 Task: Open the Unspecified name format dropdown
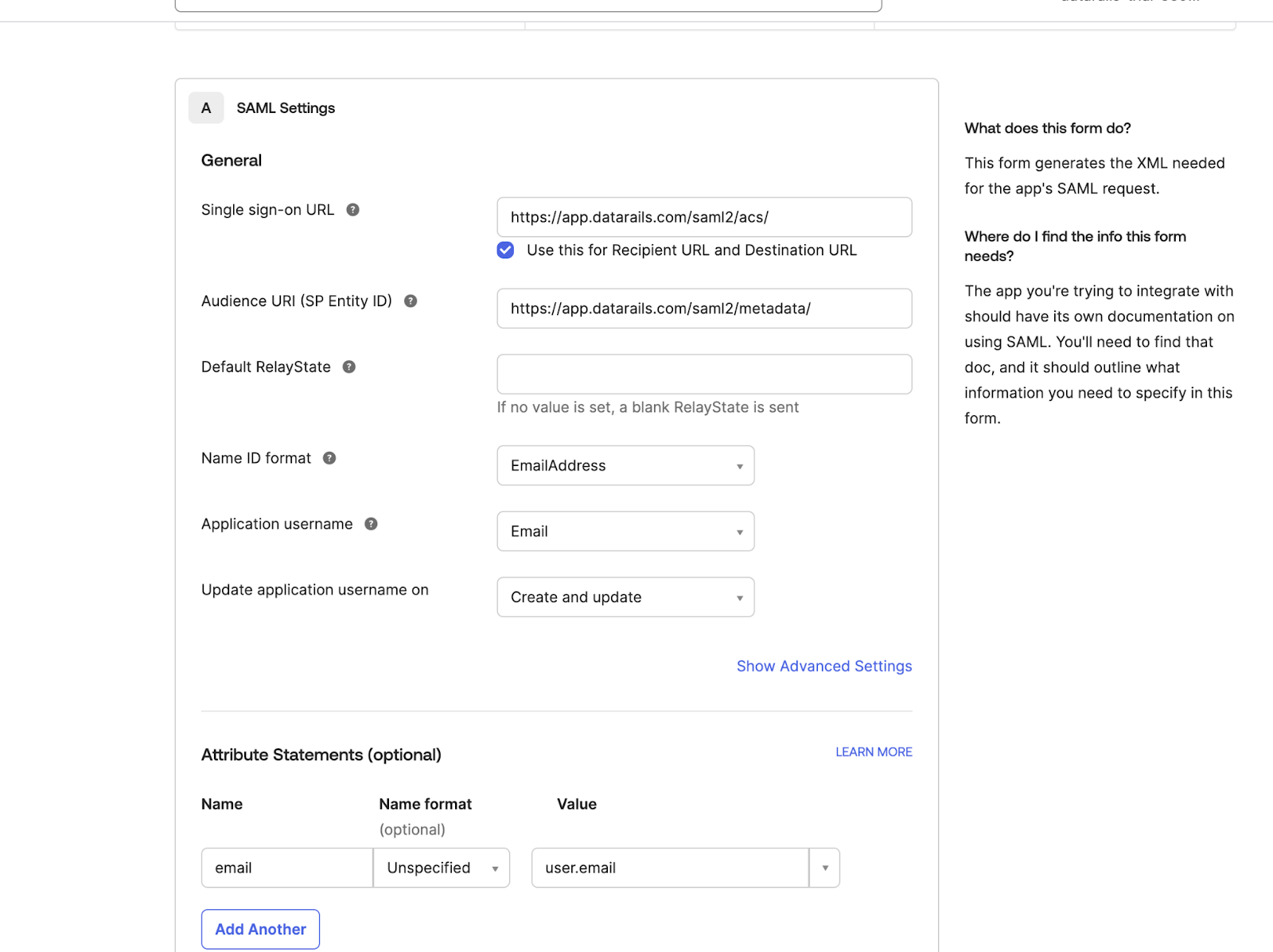pyautogui.click(x=442, y=868)
